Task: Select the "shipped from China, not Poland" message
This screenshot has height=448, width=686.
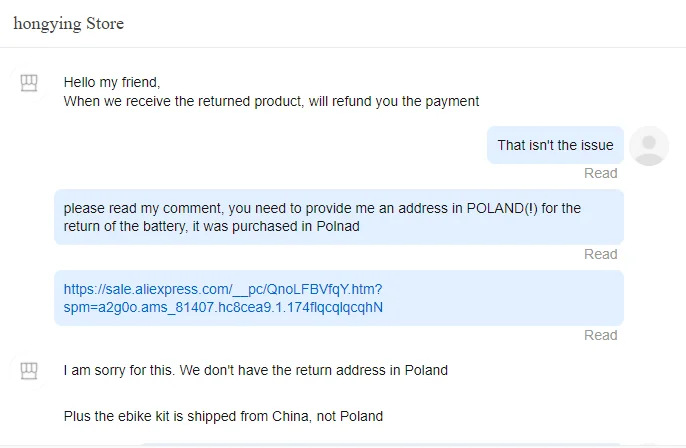Action: point(223,415)
